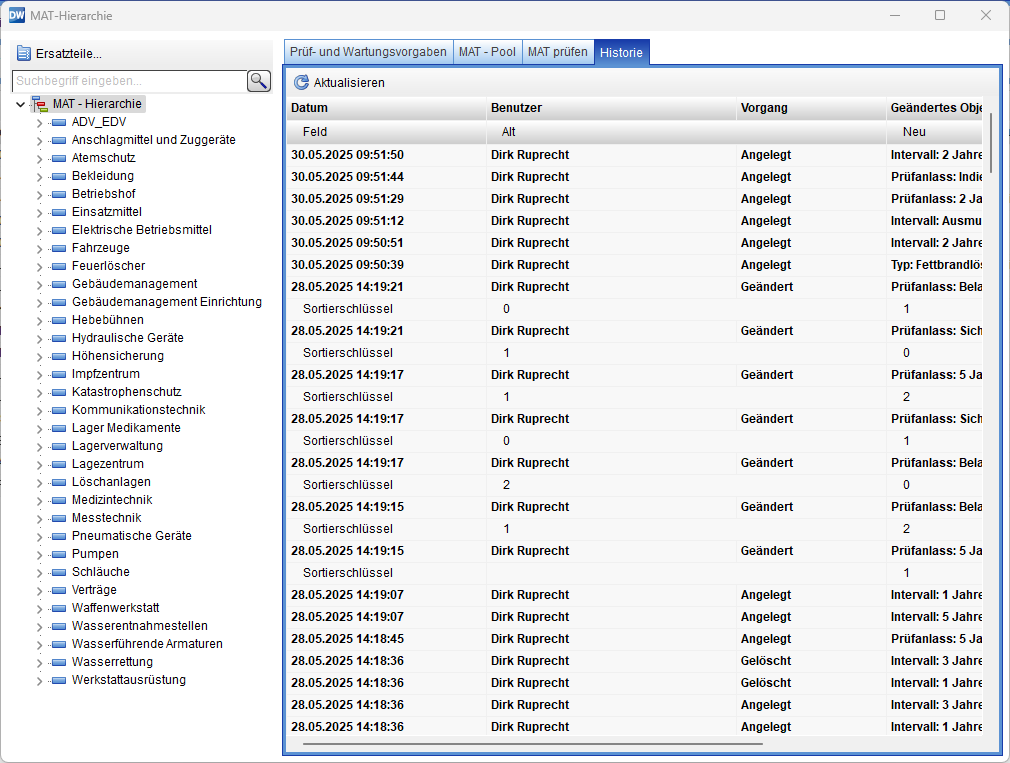Expand the ADV_EDV tree node

click(x=39, y=123)
